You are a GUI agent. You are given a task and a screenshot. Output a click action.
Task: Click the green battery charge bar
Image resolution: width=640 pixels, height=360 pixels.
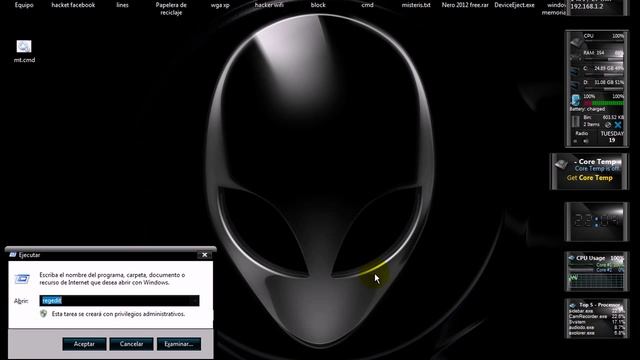pos(607,103)
